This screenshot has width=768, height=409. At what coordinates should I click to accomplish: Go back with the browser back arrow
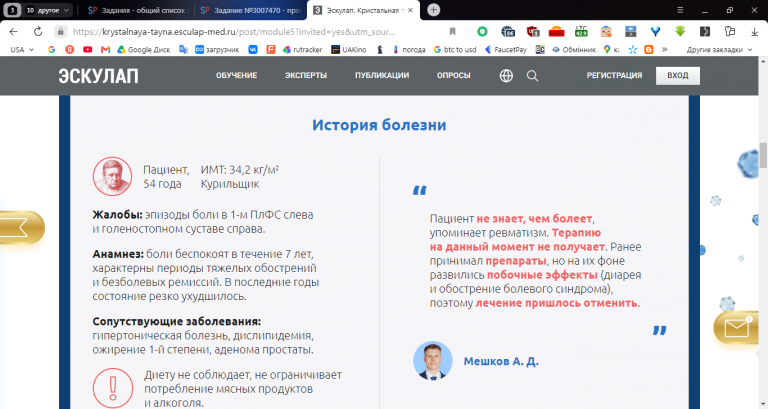pos(13,32)
